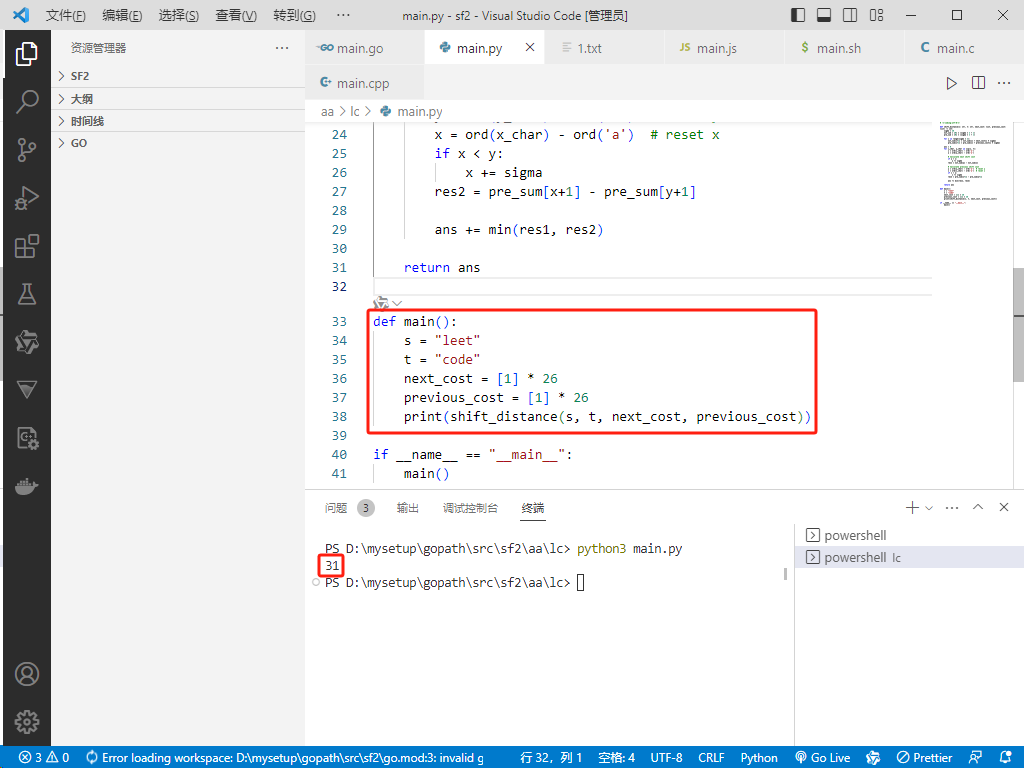Close the main.py editor tab
The height and width of the screenshot is (768, 1024).
pyautogui.click(x=530, y=48)
